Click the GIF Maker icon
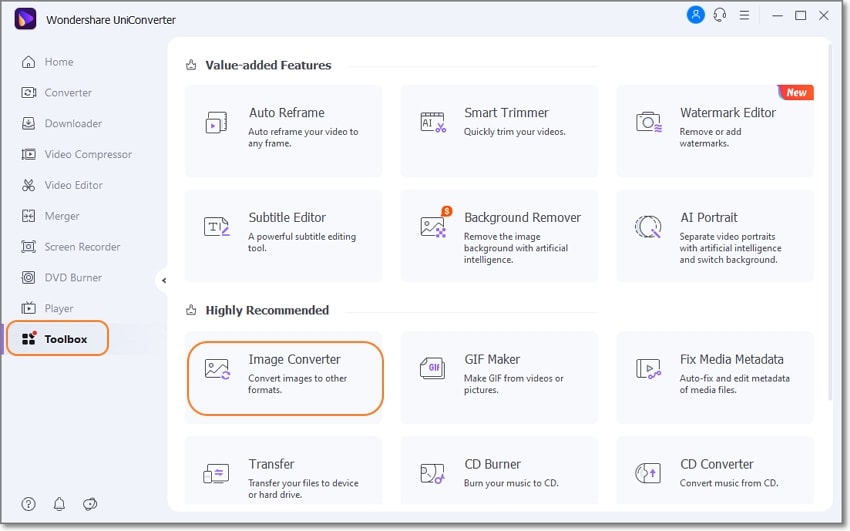This screenshot has height=531, width=850. [x=433, y=368]
